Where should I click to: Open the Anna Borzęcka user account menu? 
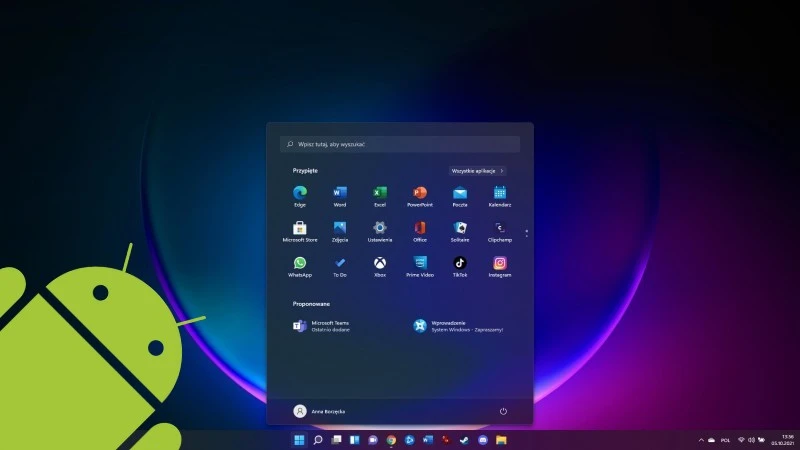[x=319, y=411]
